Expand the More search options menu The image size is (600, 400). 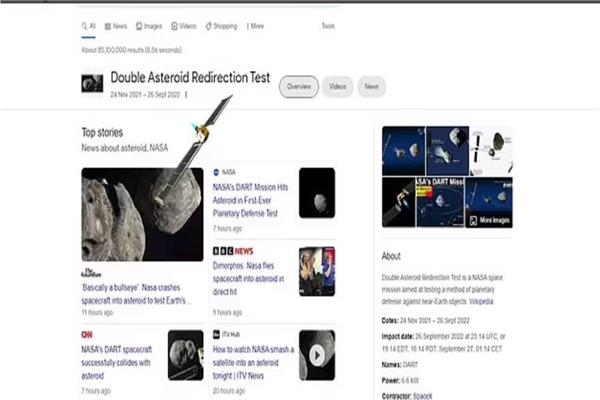[x=255, y=26]
